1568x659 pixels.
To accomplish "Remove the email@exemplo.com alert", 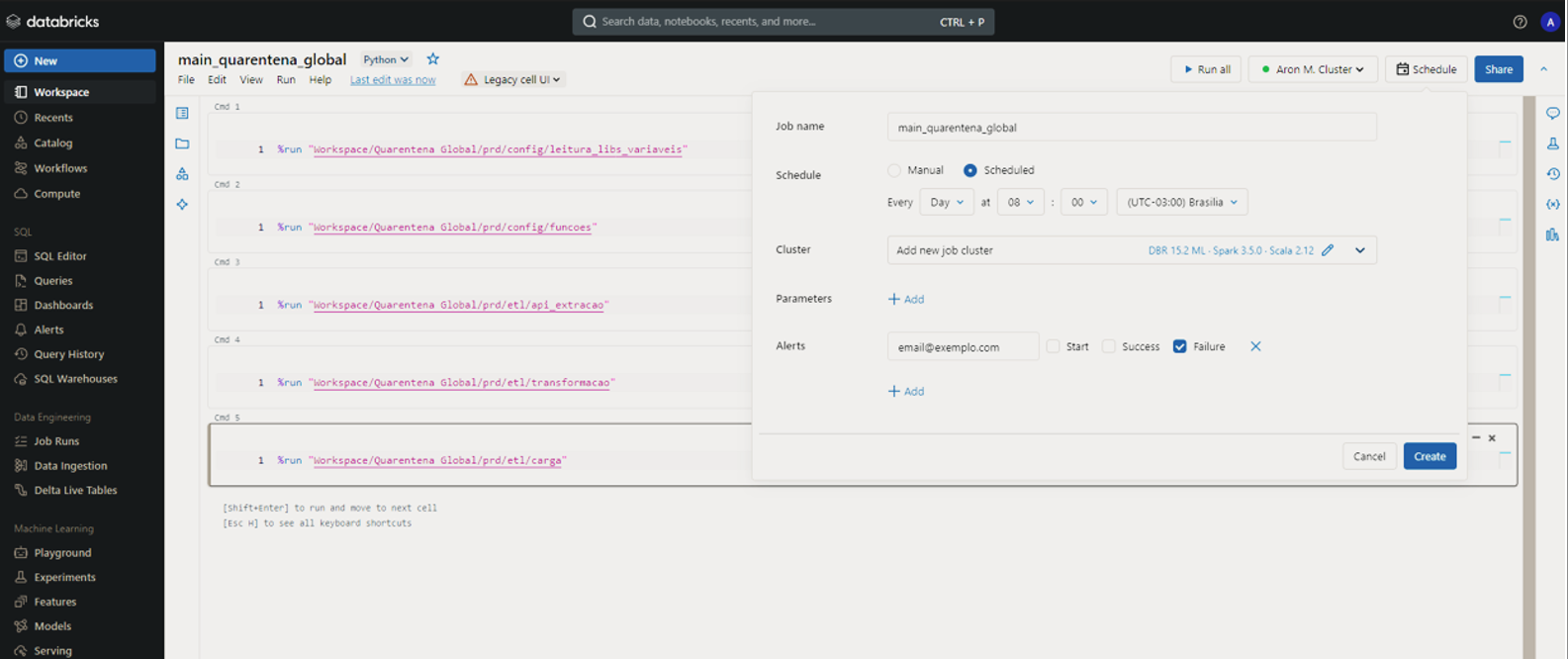I will point(1255,346).
